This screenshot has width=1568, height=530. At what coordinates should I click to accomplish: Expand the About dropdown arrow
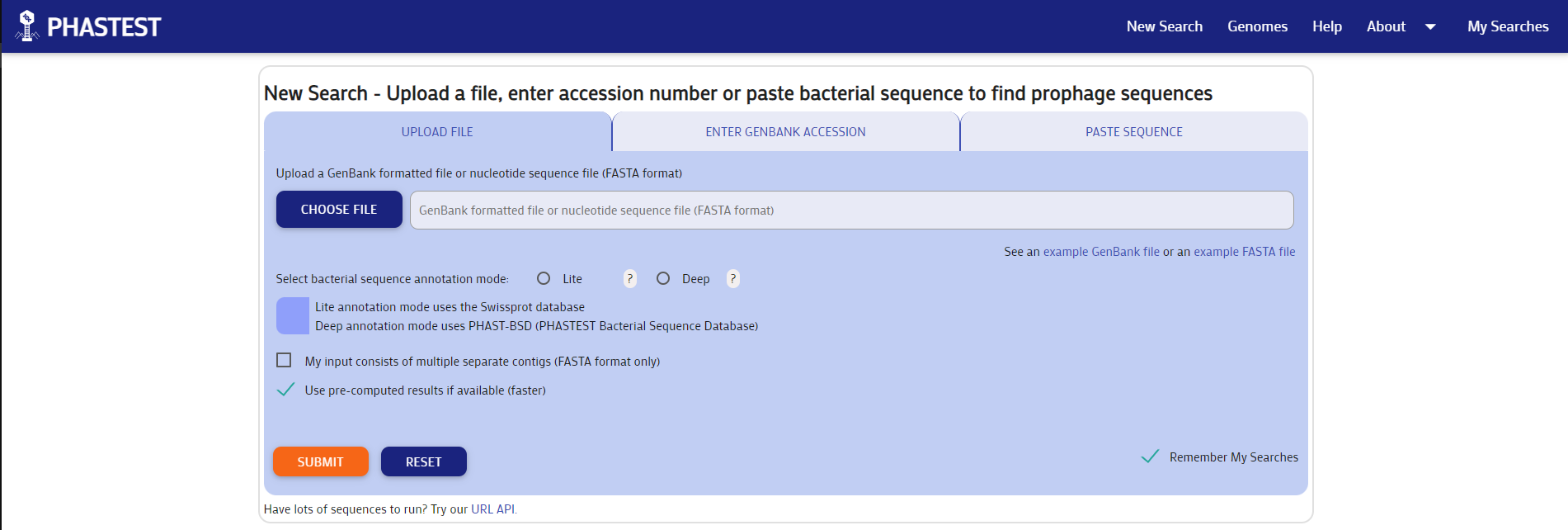tap(1430, 27)
